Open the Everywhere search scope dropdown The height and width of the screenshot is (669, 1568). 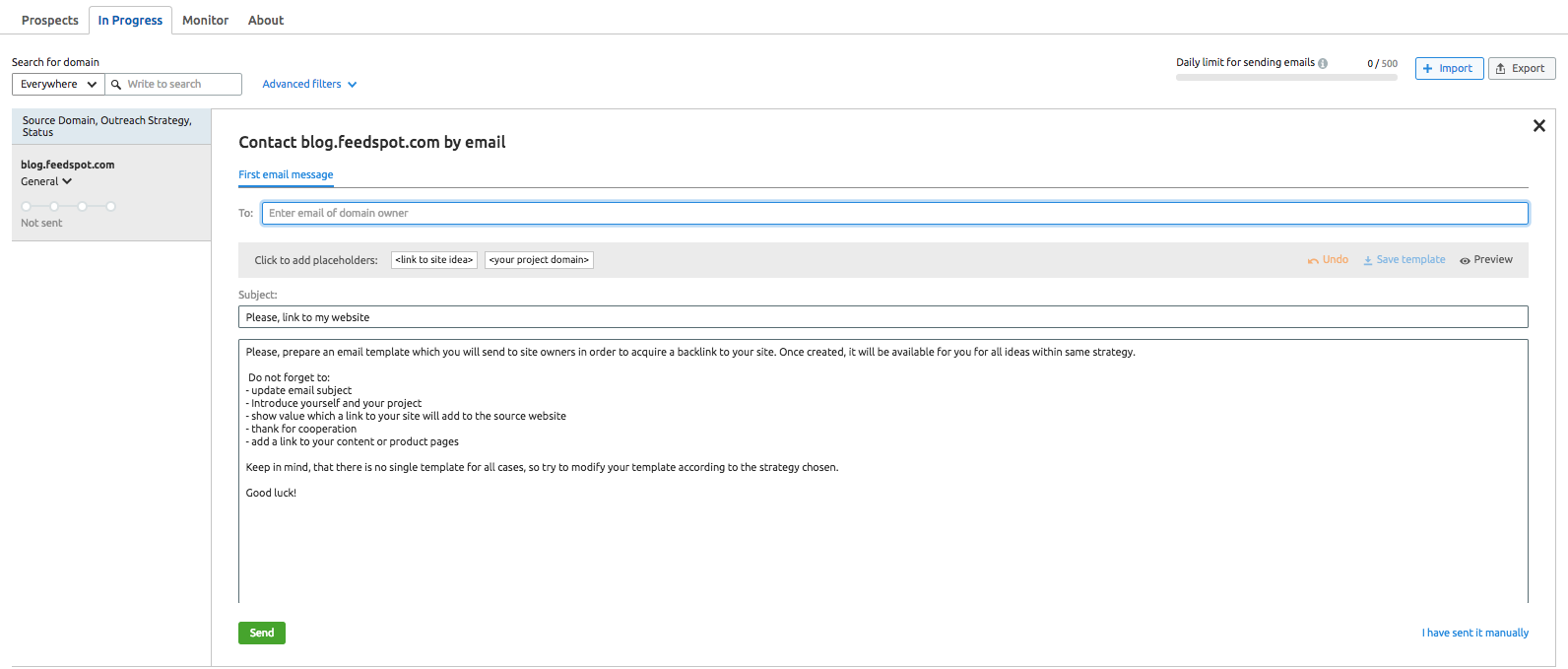(58, 85)
